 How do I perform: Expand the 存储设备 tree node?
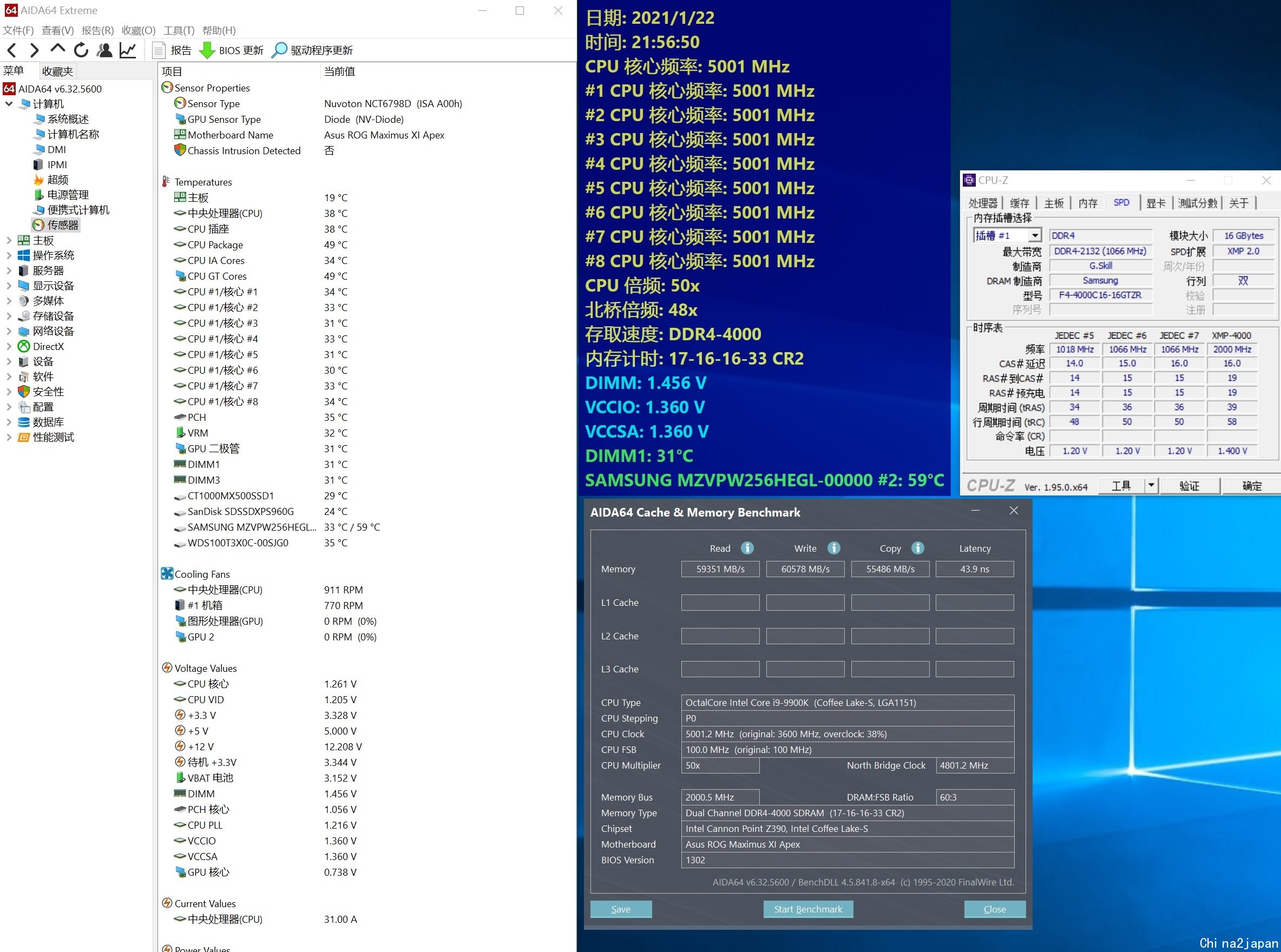click(9, 316)
